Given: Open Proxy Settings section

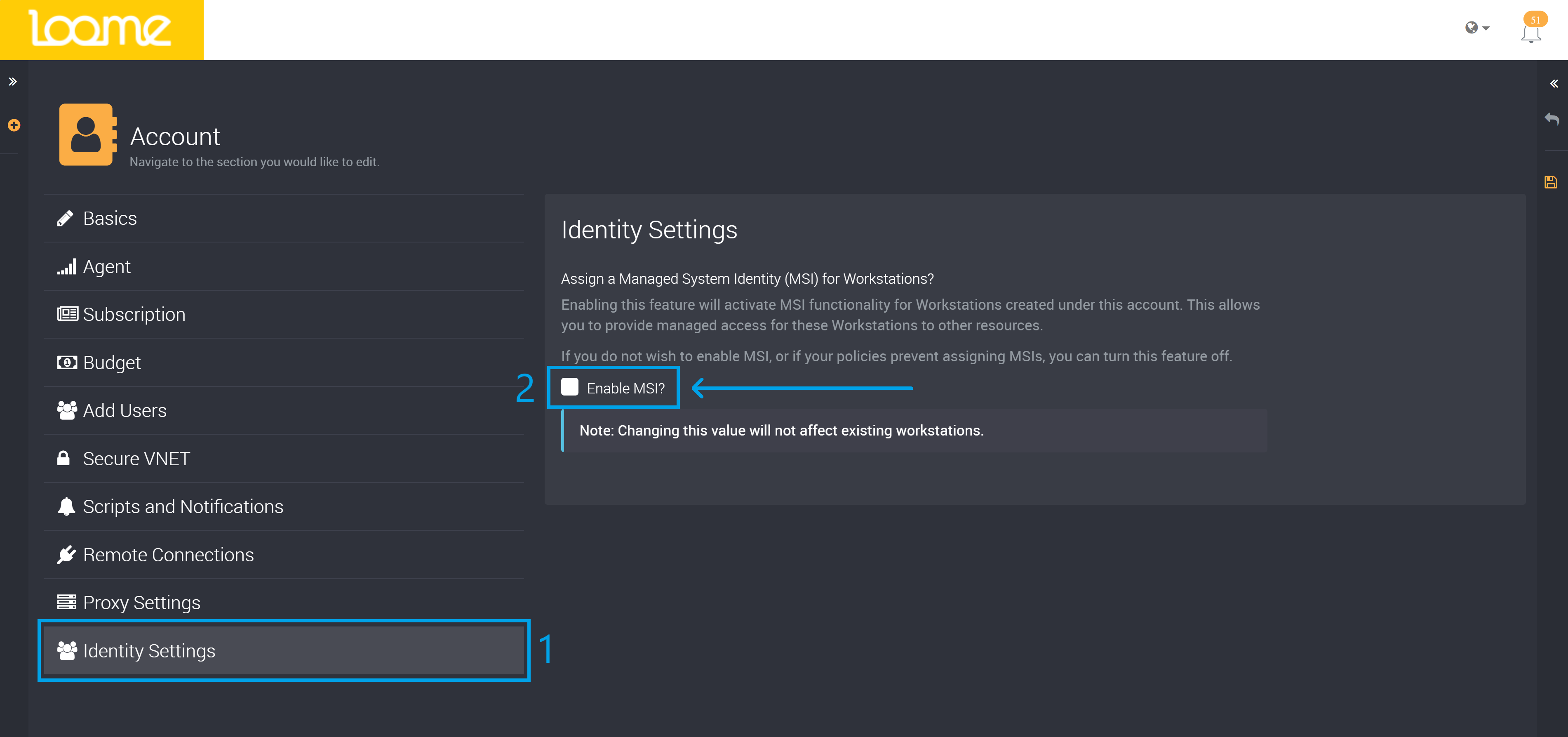Looking at the screenshot, I should coord(141,603).
